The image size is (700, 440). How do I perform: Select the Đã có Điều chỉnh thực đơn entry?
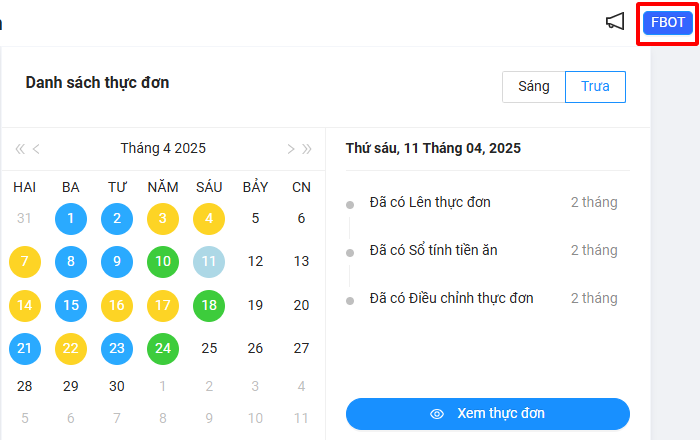(x=451, y=298)
